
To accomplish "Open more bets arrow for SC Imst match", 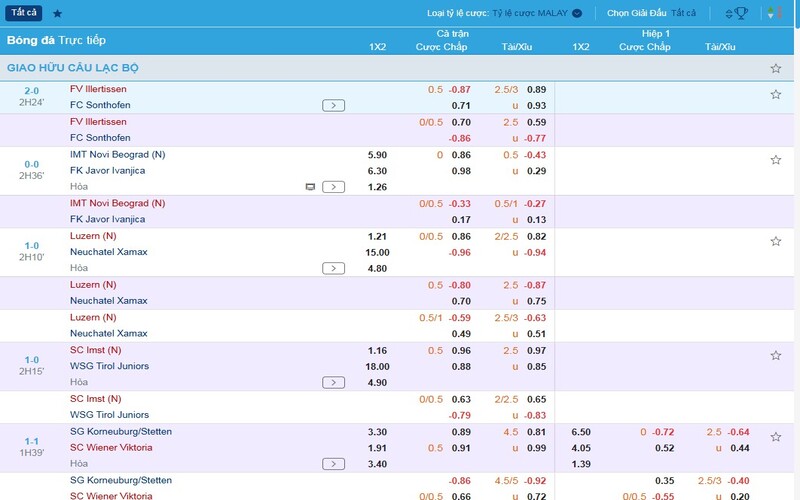I will (333, 382).
